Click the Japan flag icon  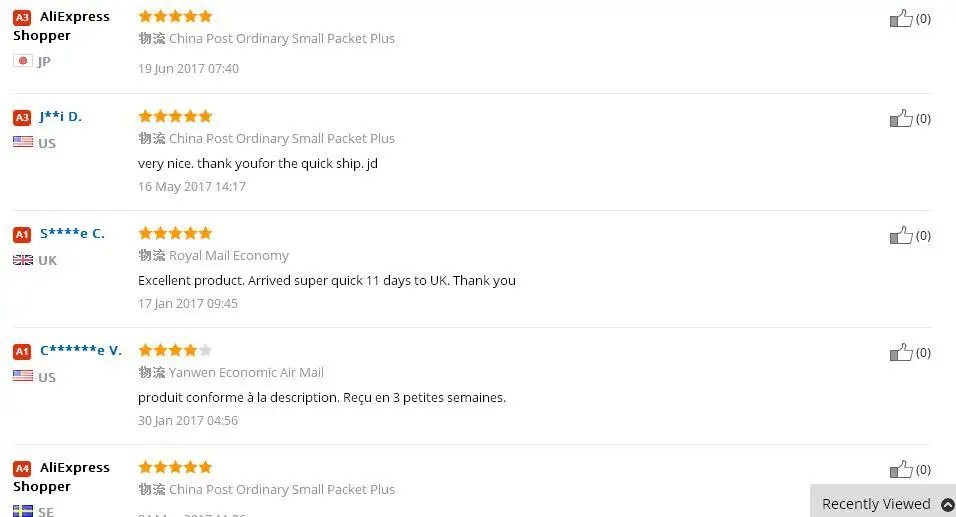pos(22,61)
